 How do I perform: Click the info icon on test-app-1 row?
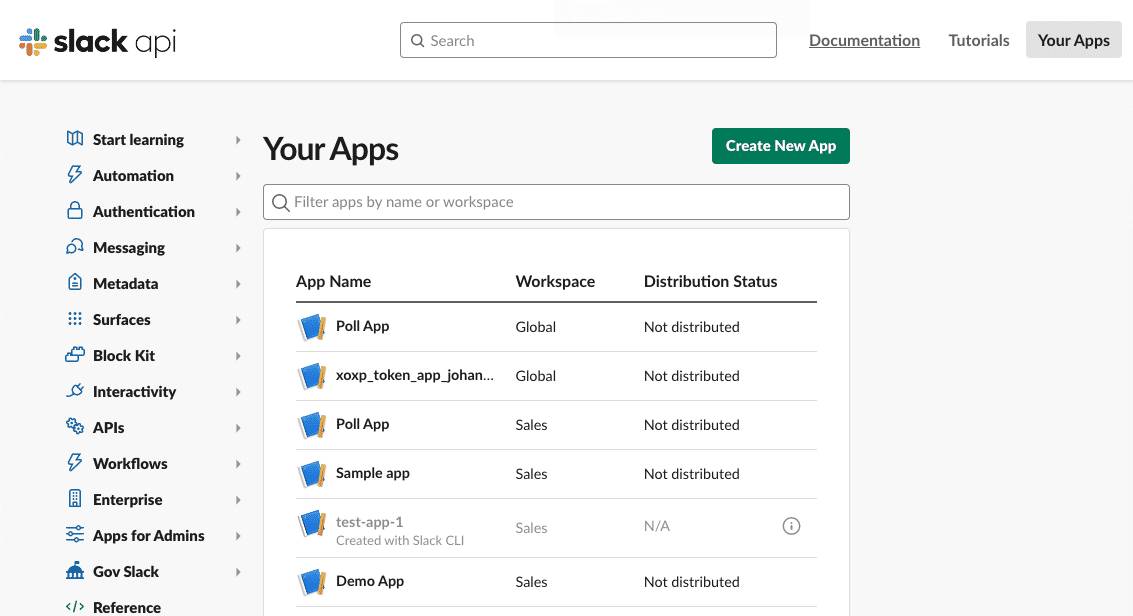point(791,526)
